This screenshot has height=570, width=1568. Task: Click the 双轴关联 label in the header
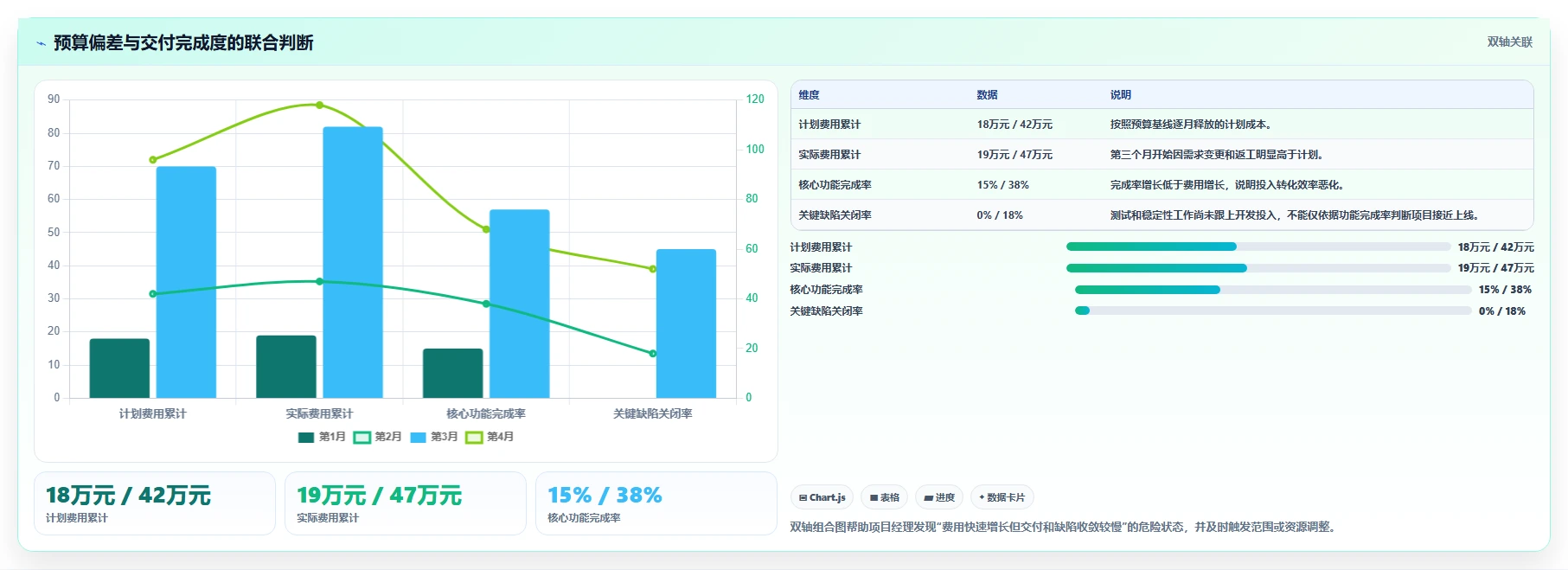[1509, 42]
